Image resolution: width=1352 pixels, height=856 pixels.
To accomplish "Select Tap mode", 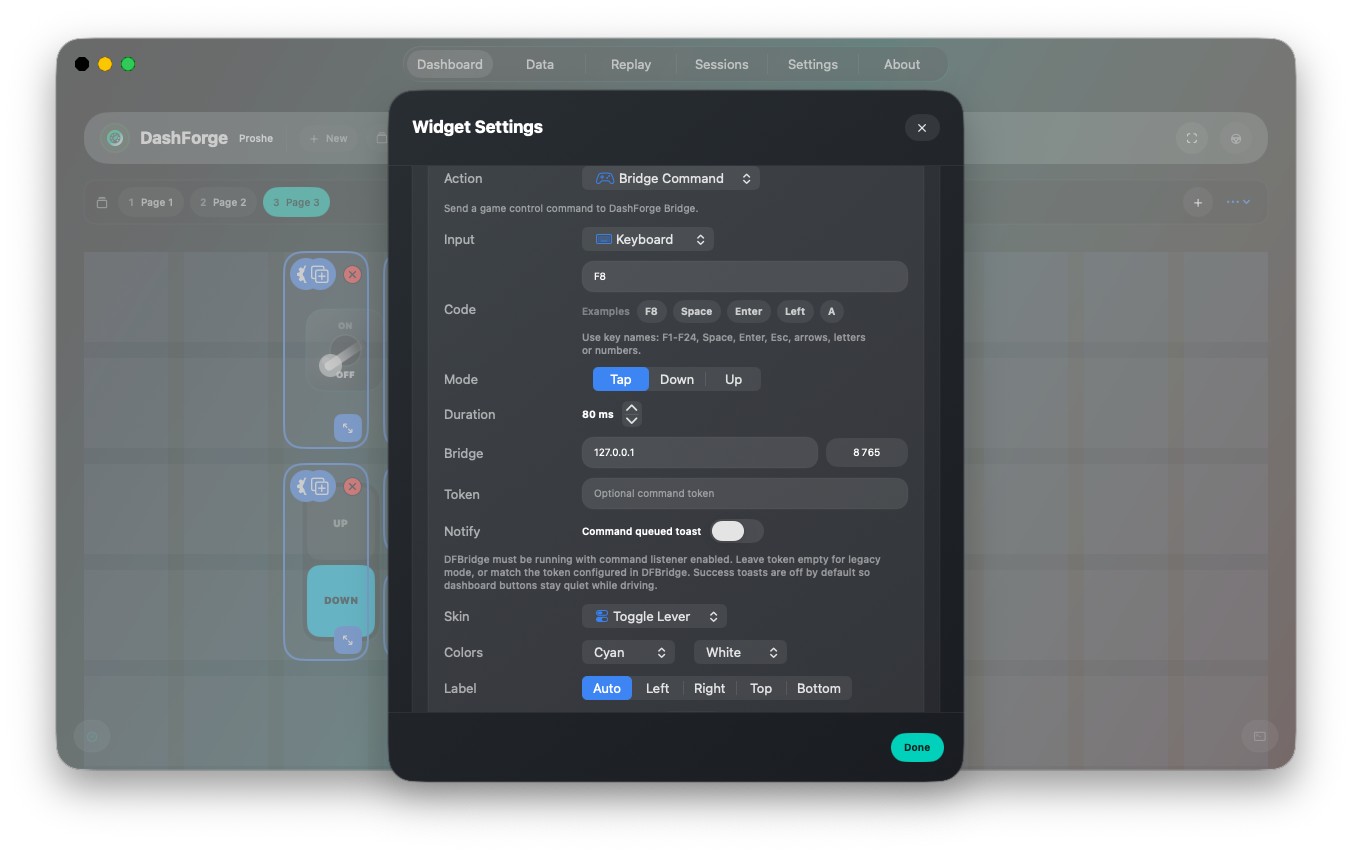I will 620,379.
